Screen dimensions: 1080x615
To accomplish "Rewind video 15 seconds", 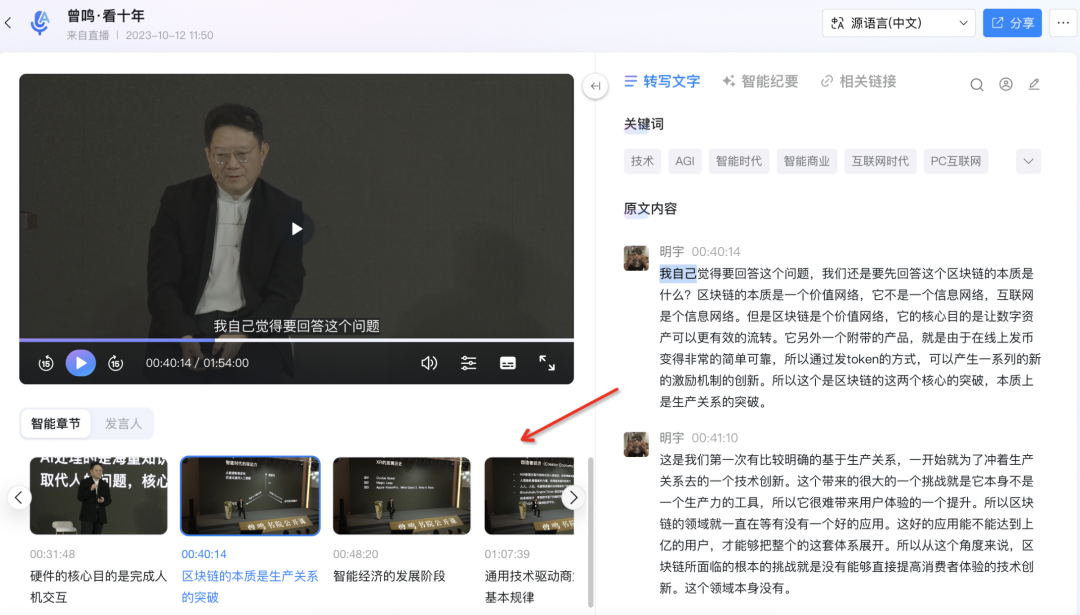I will (46, 363).
